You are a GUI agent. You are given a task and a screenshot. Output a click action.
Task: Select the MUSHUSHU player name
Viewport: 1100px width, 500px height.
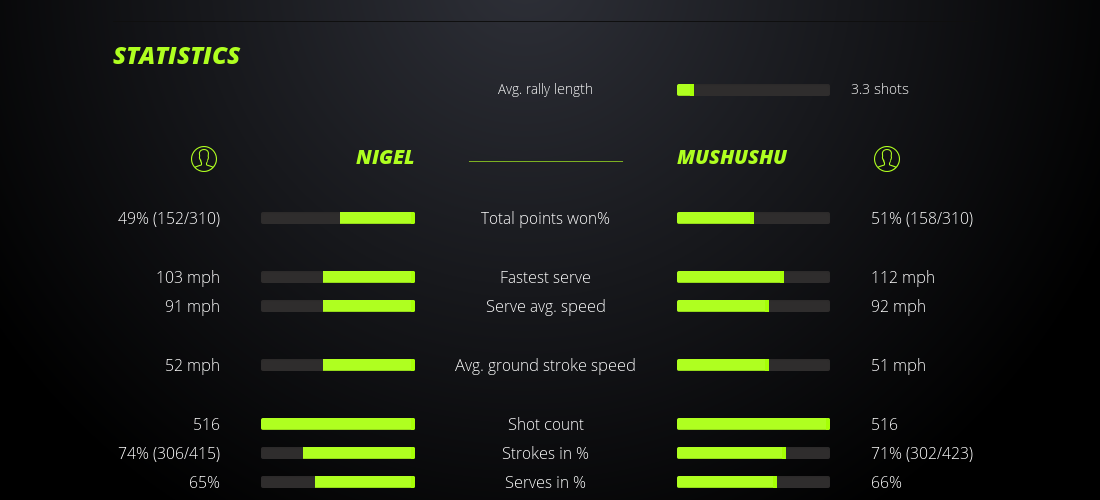(732, 157)
